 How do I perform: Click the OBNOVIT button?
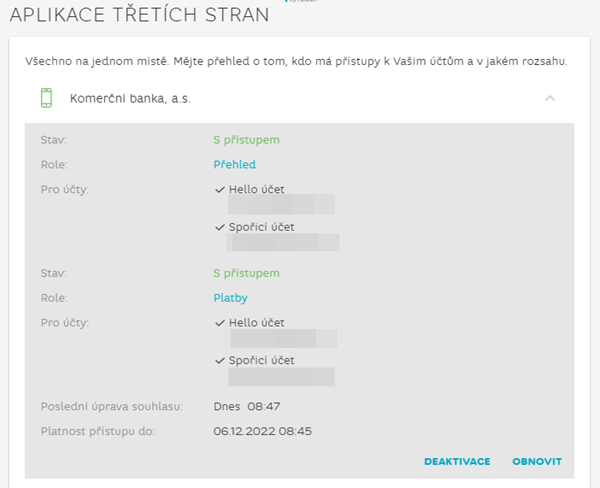pyautogui.click(x=537, y=461)
